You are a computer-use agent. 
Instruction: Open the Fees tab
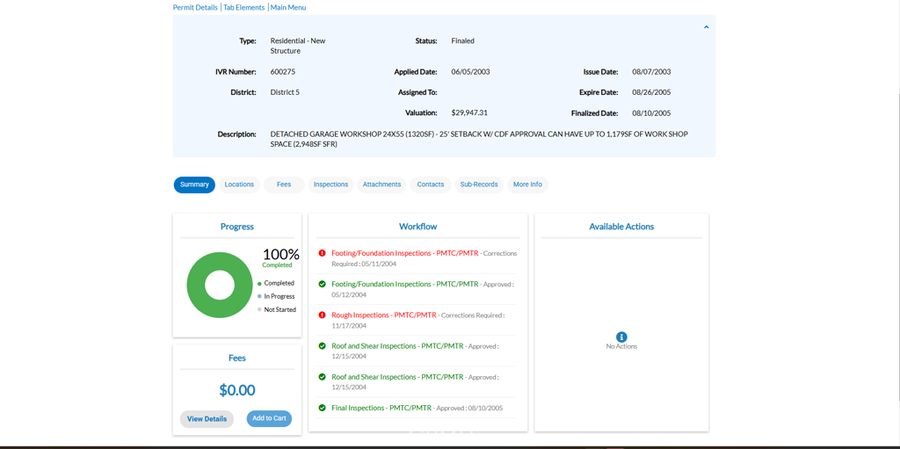284,185
